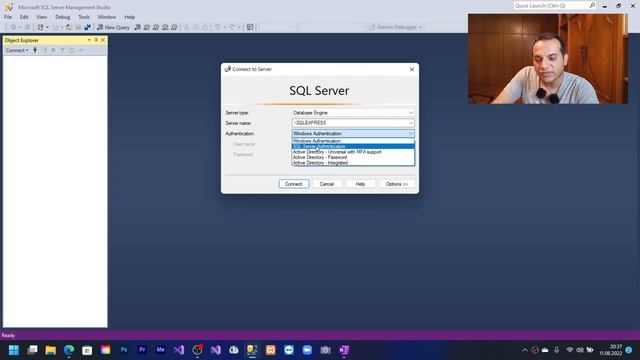Click the Cancel button

coord(327,184)
